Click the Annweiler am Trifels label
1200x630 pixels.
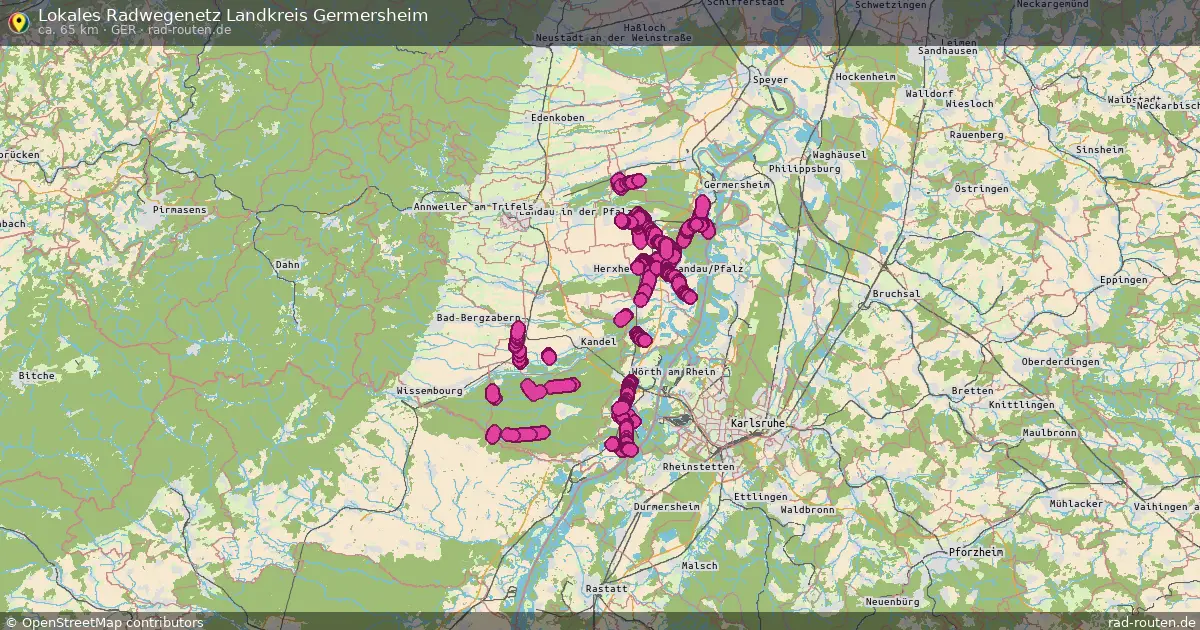click(x=474, y=207)
